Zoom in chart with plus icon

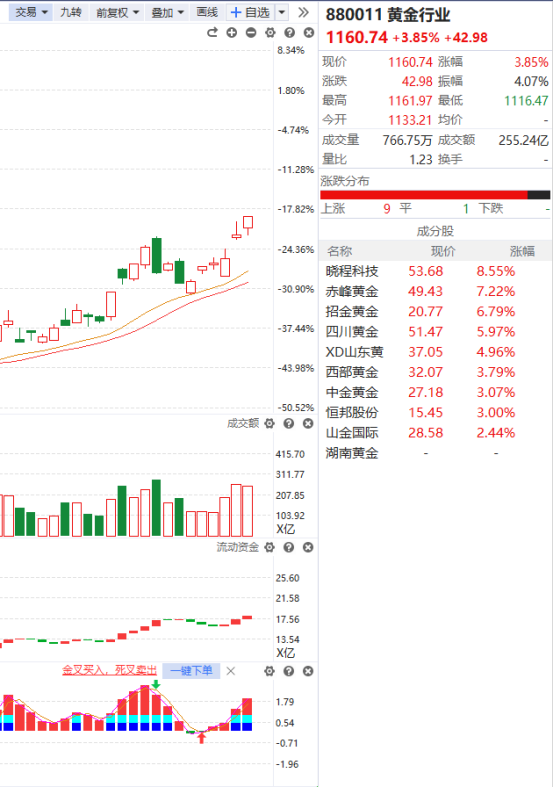pyautogui.click(x=232, y=33)
